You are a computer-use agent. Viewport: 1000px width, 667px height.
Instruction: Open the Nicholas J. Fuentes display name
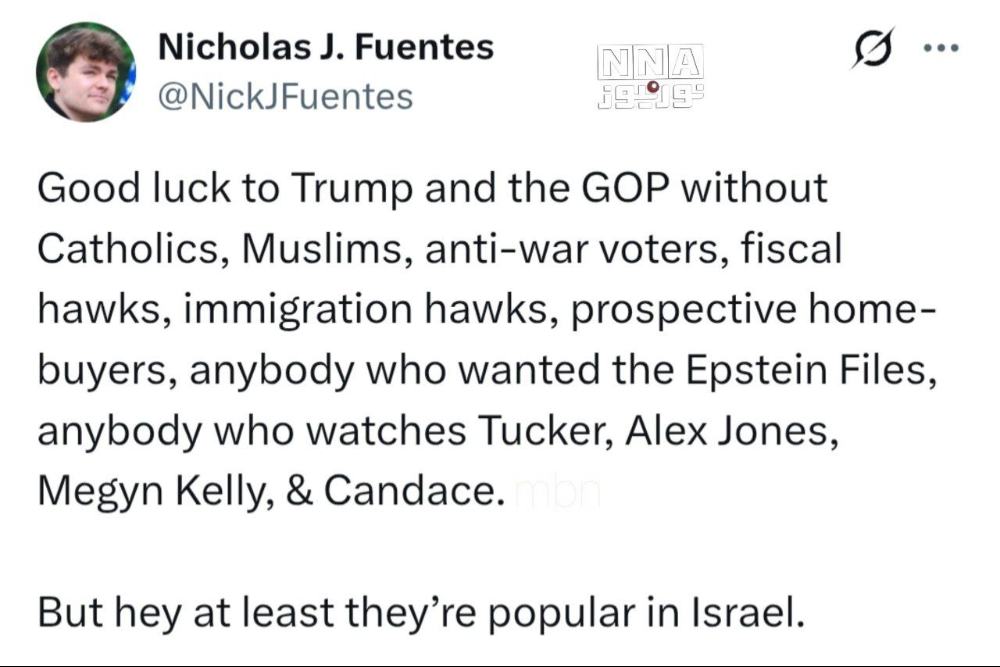(x=326, y=46)
